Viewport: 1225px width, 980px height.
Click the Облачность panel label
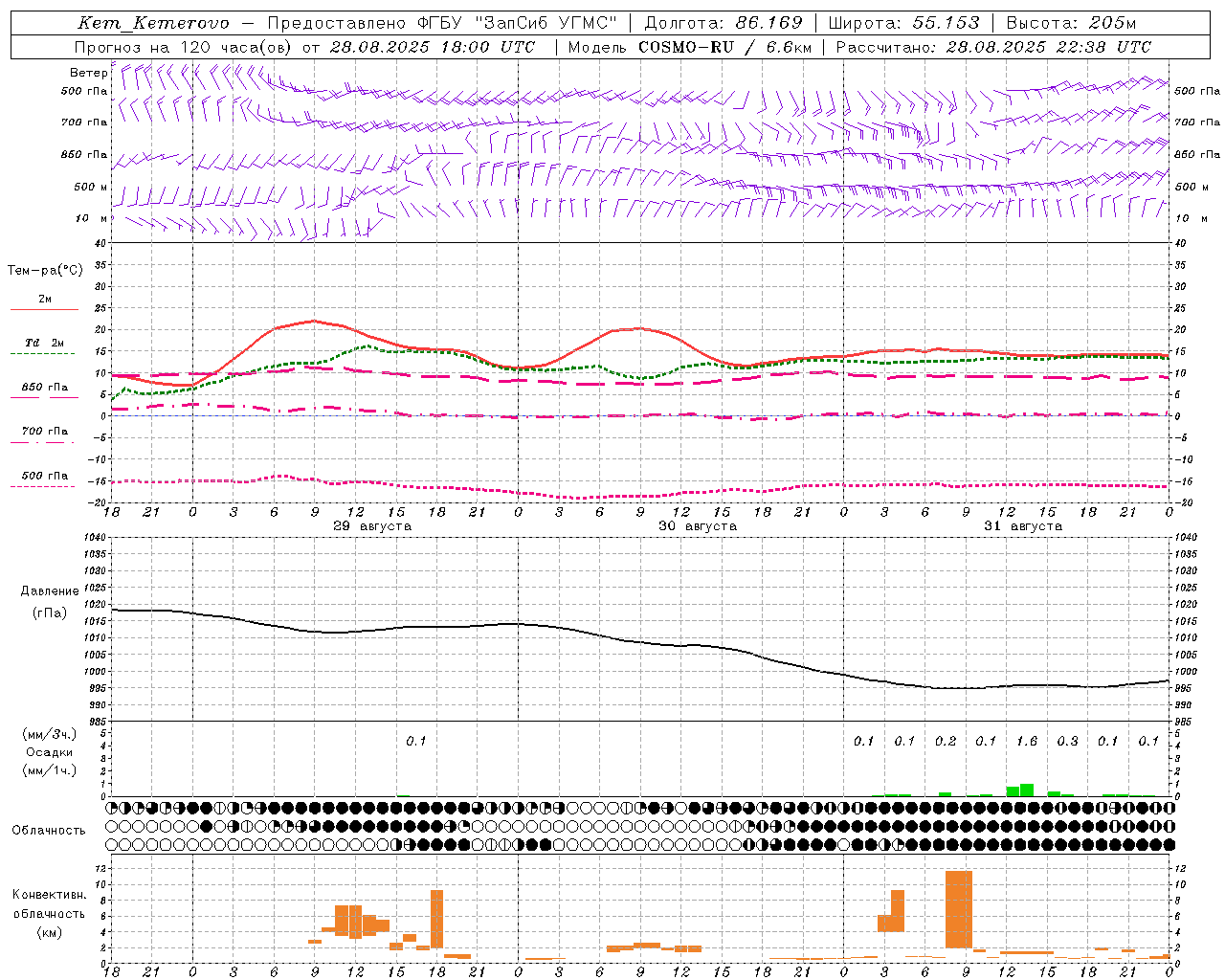(x=49, y=830)
